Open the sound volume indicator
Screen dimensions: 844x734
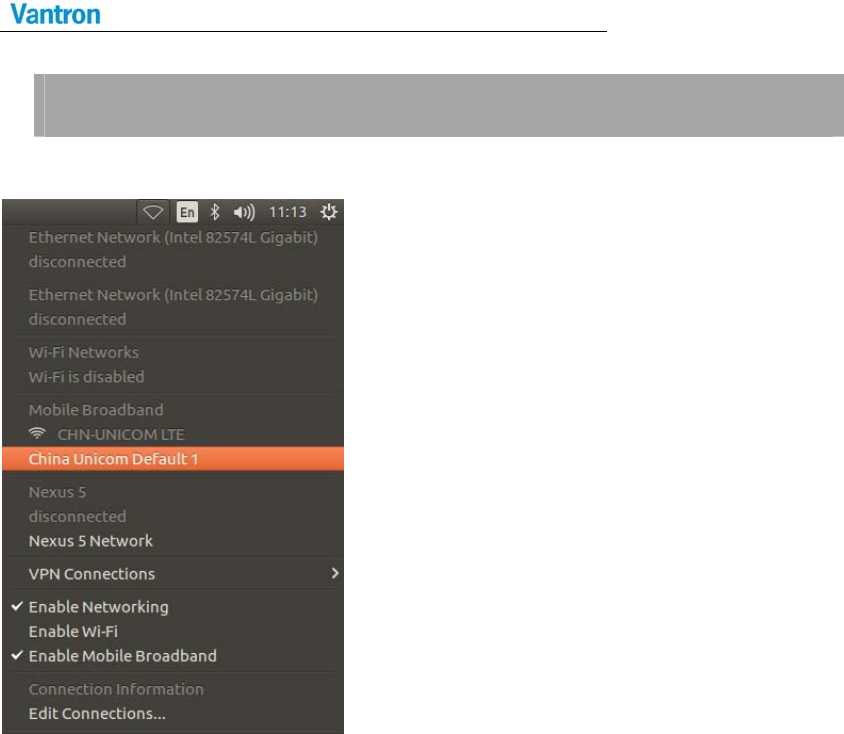(244, 212)
